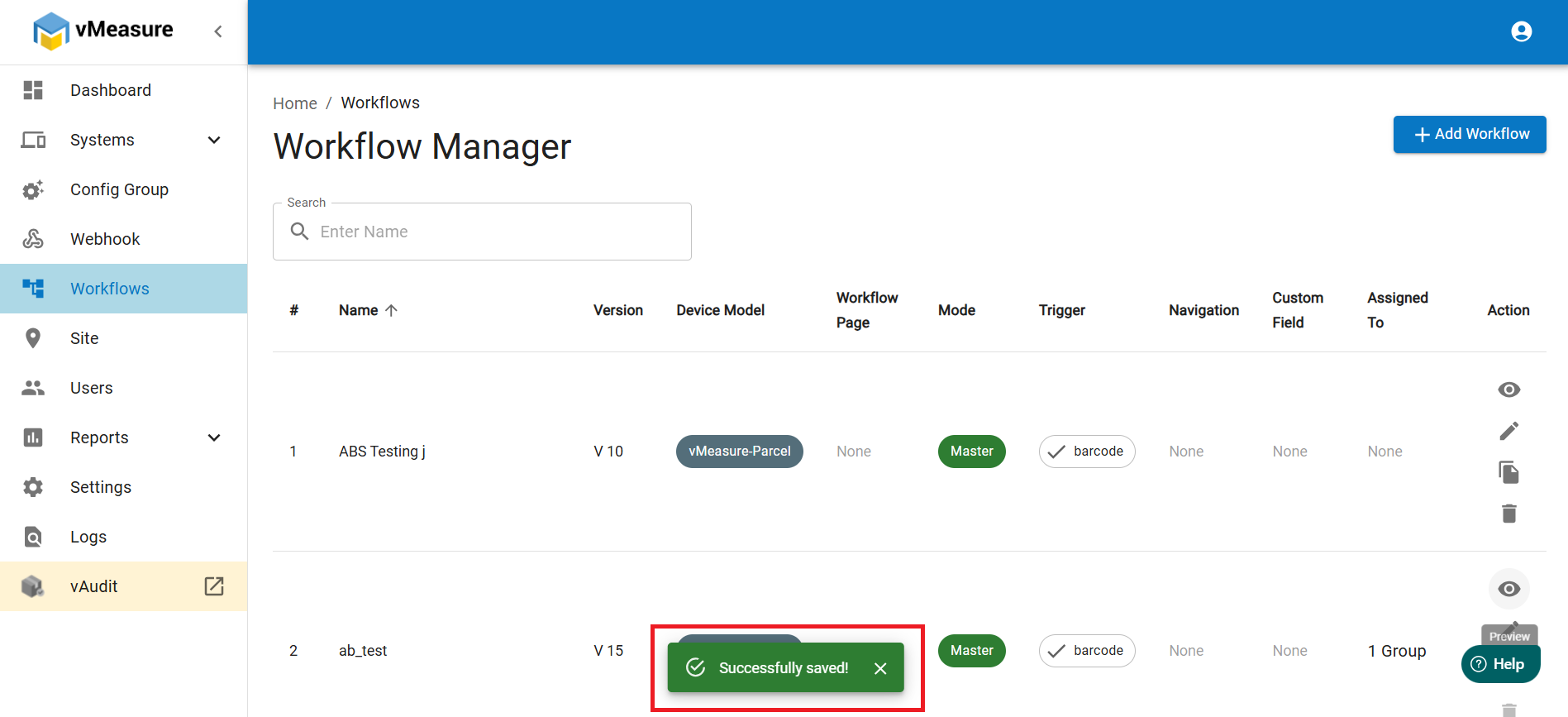Click vMeasure-Parcel device model chip
Screen dimensions: 1568x717
[740, 452]
